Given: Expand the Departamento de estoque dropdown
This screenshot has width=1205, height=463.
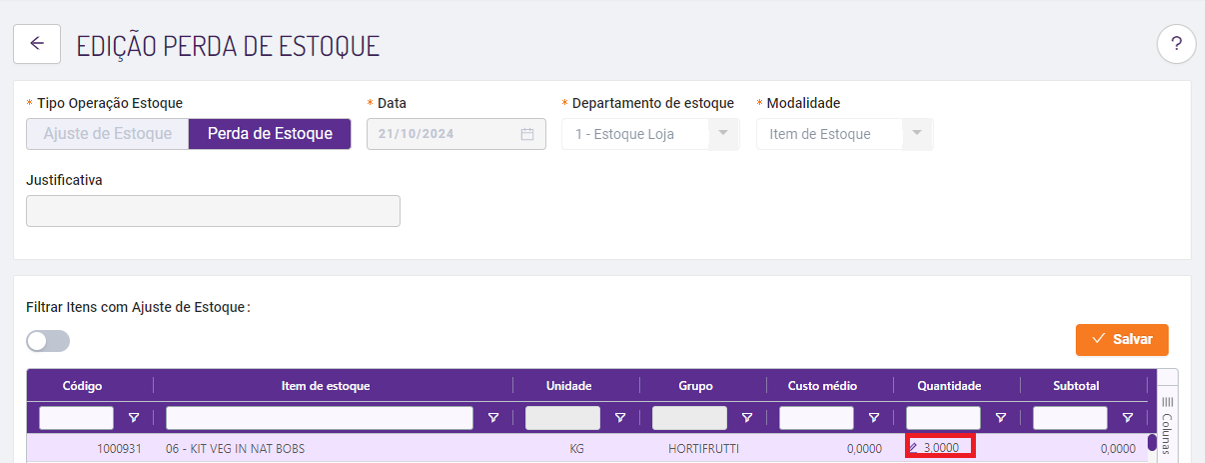Looking at the screenshot, I should (x=723, y=134).
